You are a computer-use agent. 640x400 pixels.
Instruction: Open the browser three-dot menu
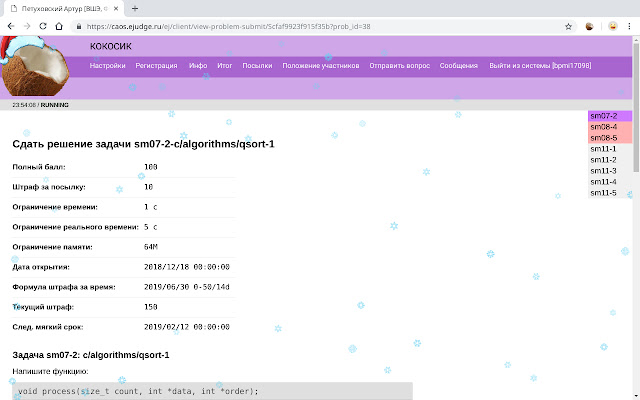[629, 26]
